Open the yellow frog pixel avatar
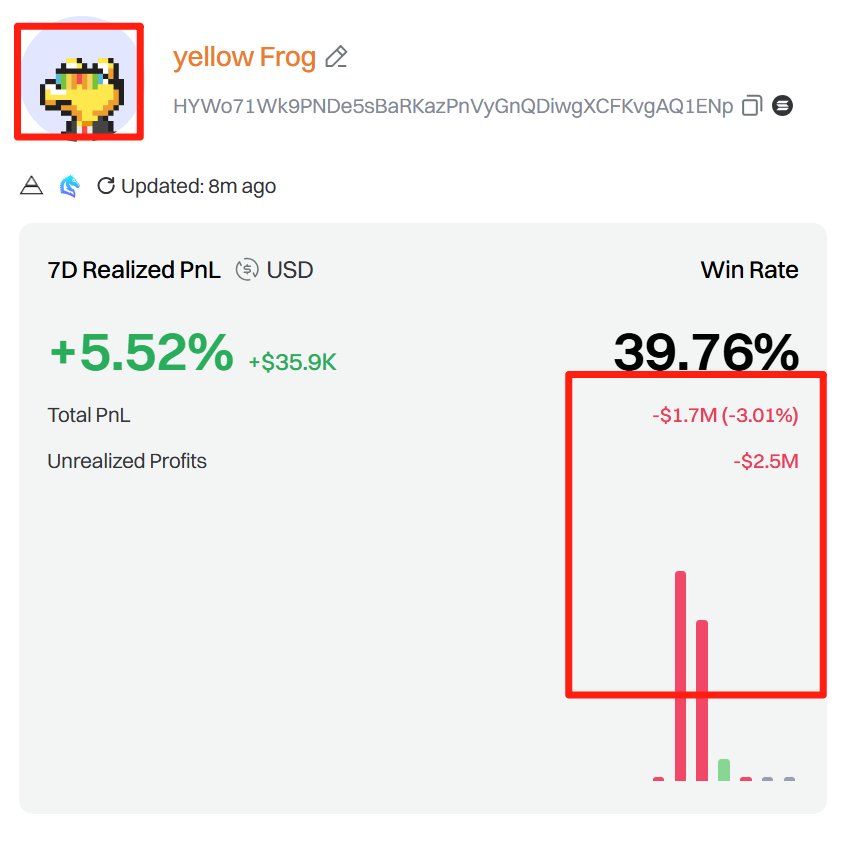This screenshot has height=842, width=854. pos(79,81)
